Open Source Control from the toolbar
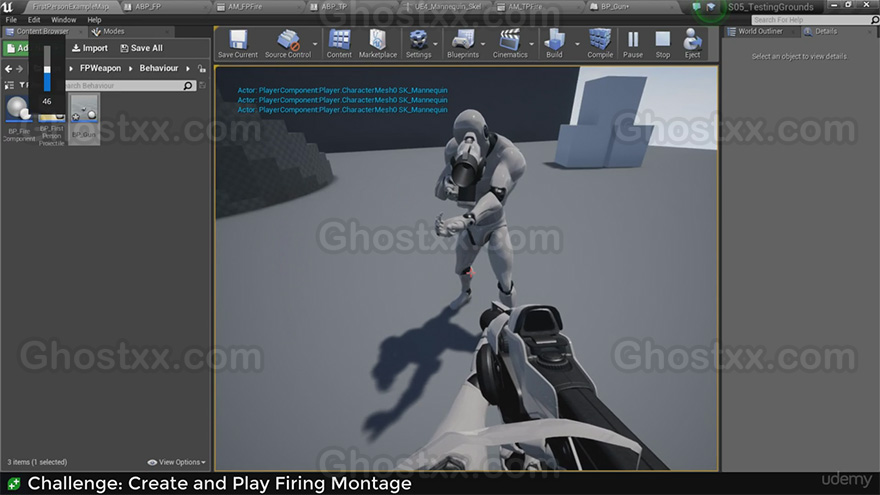The image size is (880, 495). coord(287,44)
